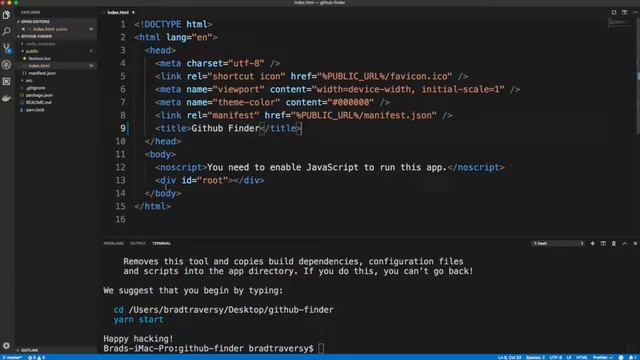Click the "root" id value text
Screen dimensions: 640x360
(x=213, y=180)
